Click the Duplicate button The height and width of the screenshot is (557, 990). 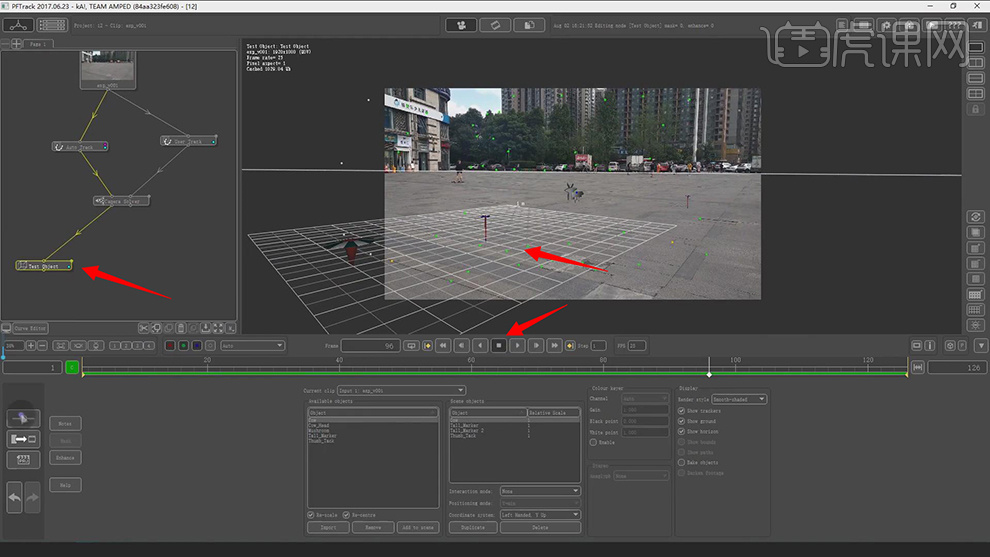point(473,527)
